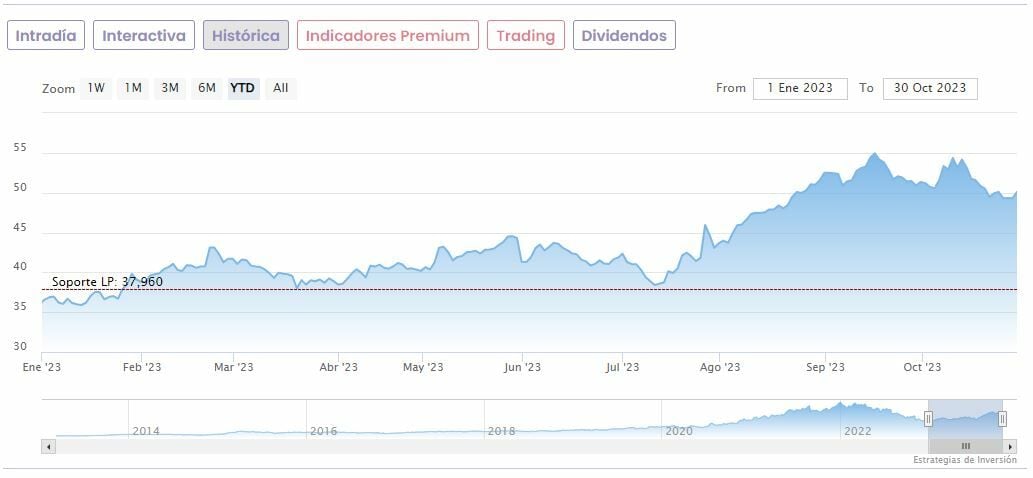This screenshot has width=1033, height=478.
Task: Click the From date field
Action: click(800, 88)
